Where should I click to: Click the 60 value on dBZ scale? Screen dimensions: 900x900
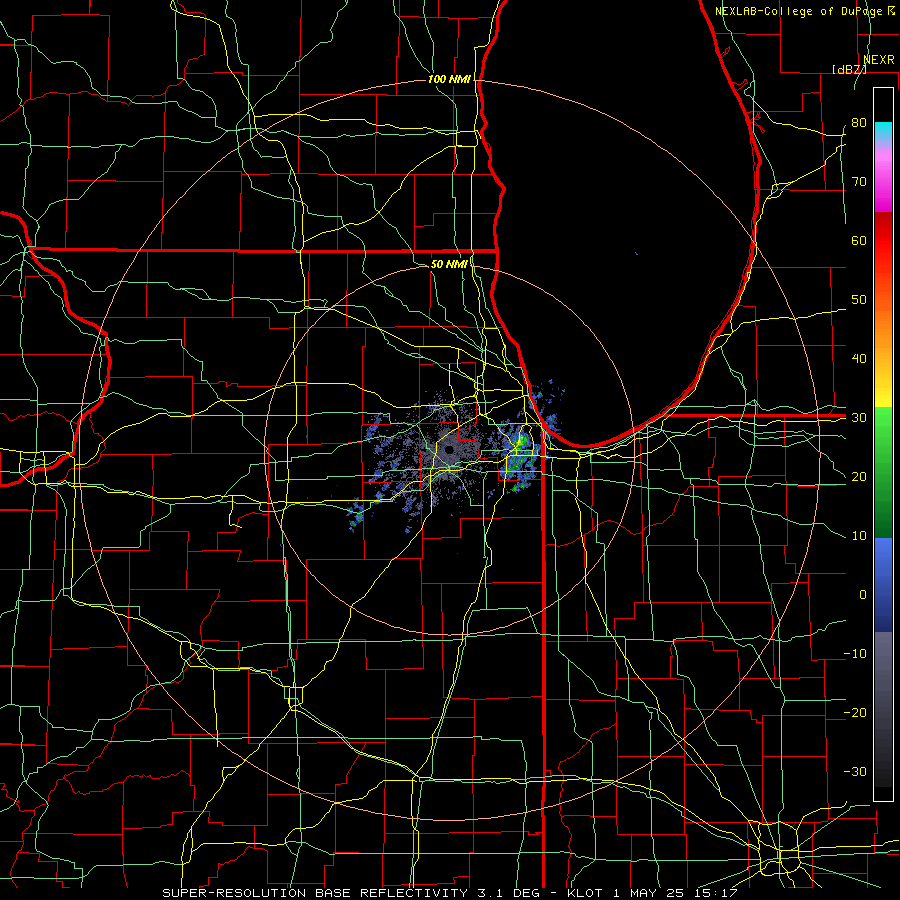click(859, 240)
